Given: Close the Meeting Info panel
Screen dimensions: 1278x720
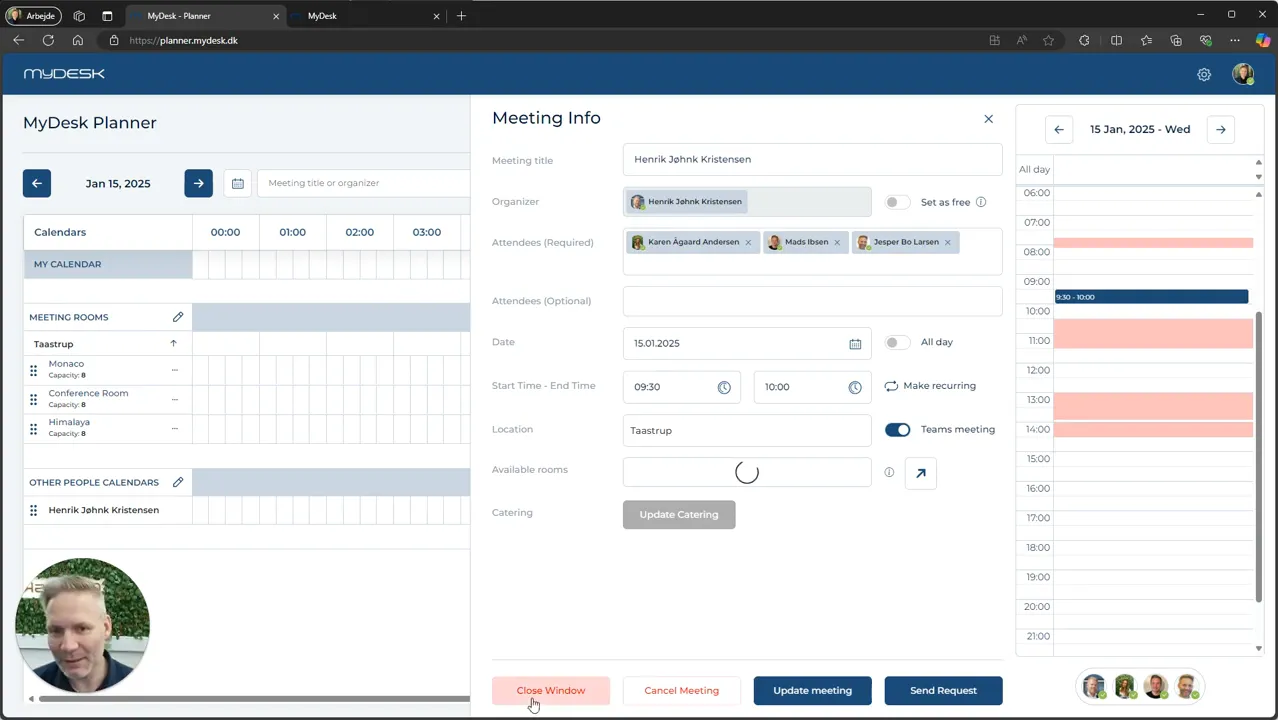Looking at the screenshot, I should click(988, 119).
